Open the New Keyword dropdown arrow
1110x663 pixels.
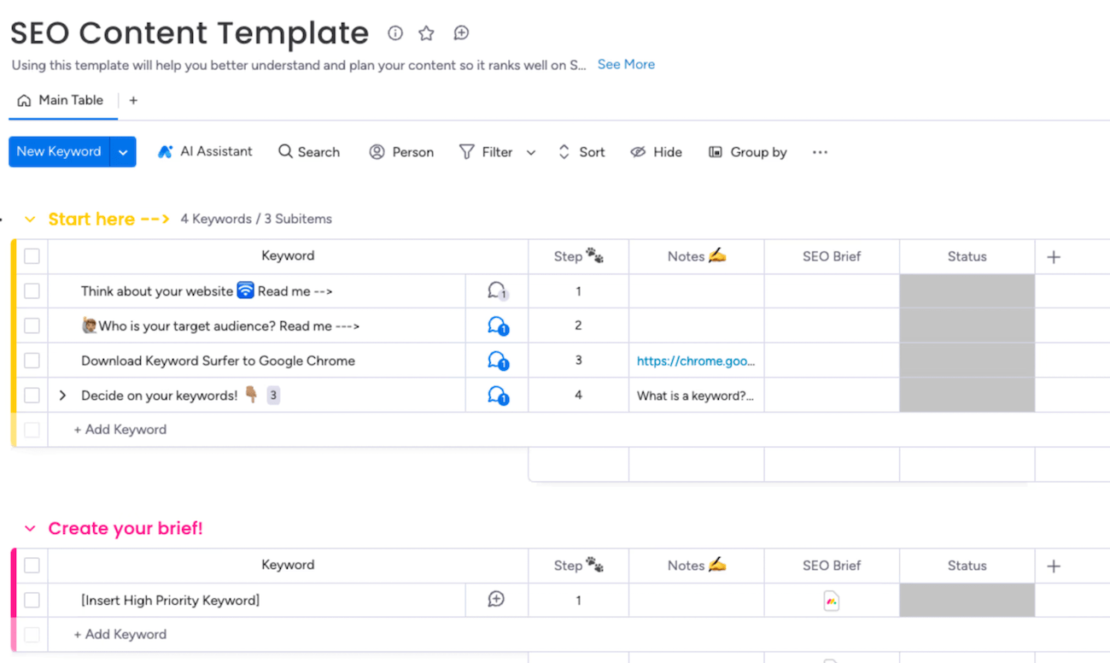click(x=123, y=152)
